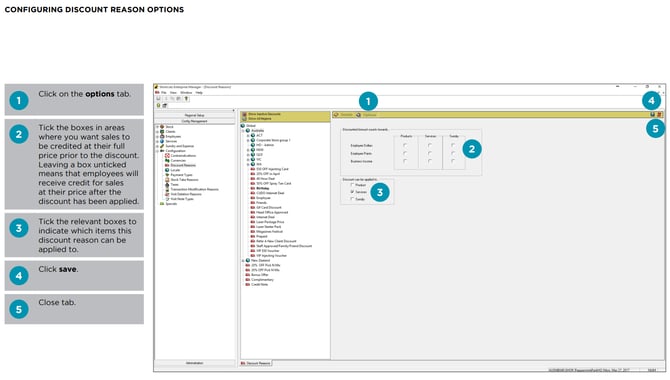Click the Australia globe icon in region tree
The width and height of the screenshot is (670, 380).
click(248, 130)
